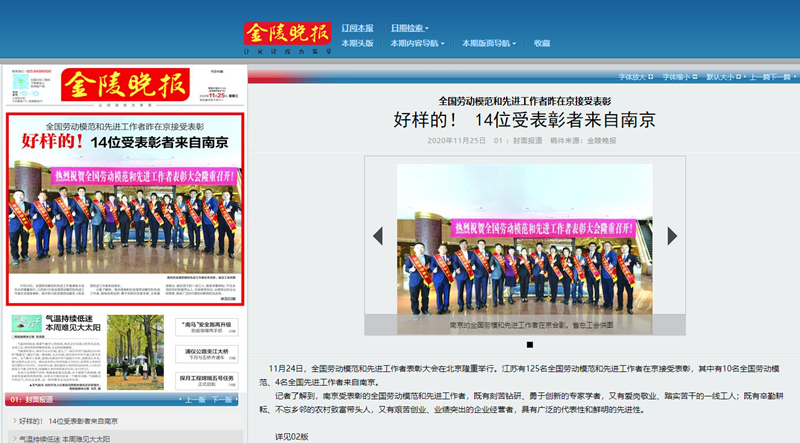Viewport: 800px width, 443px height.
Task: Open the 探月工程嫦娥五号任务 teaser box
Action: click(x=207, y=381)
